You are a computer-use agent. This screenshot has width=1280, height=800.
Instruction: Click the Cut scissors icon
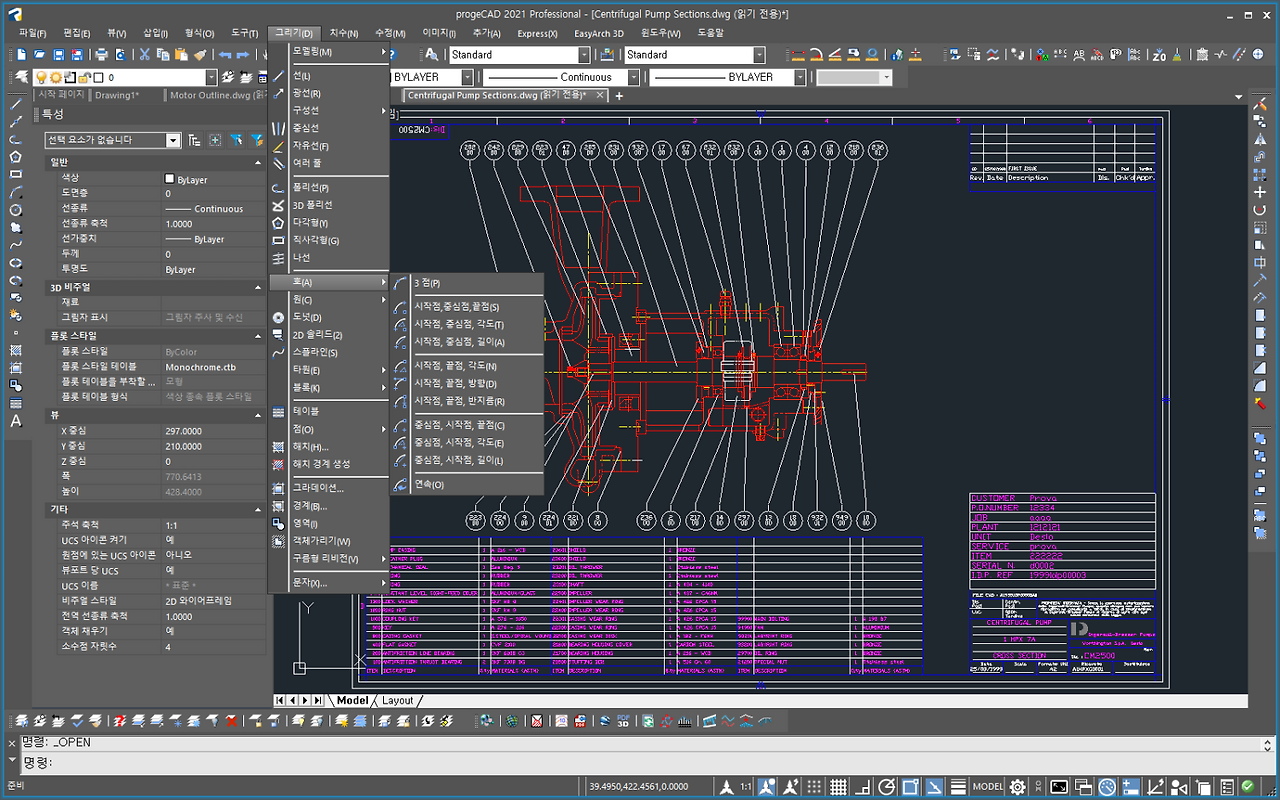tap(145, 55)
